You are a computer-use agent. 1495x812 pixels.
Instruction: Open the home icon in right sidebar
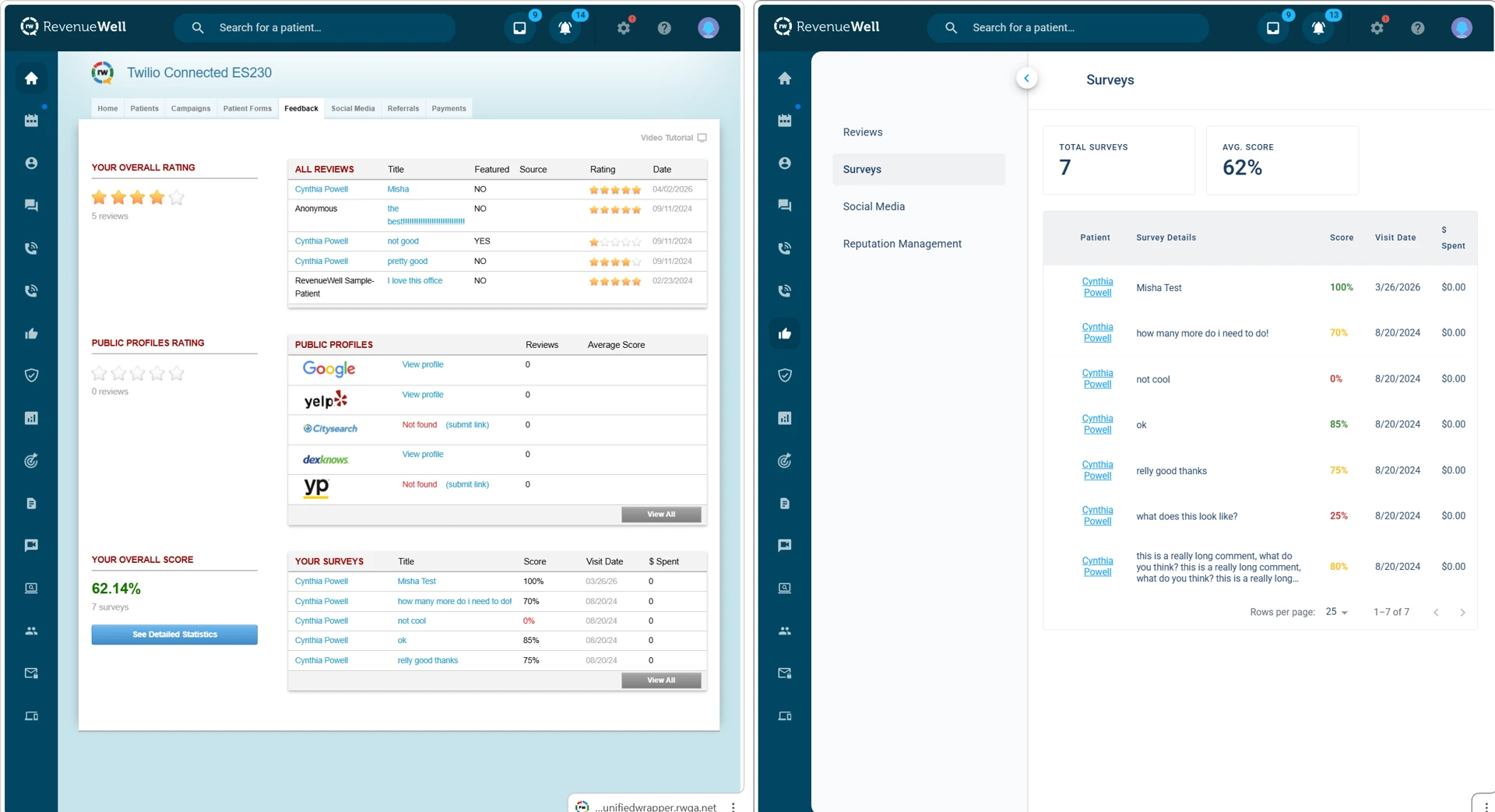[x=784, y=79]
